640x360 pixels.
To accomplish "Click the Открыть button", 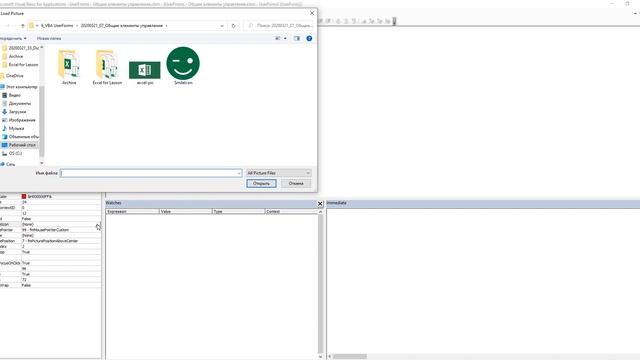I will (261, 184).
